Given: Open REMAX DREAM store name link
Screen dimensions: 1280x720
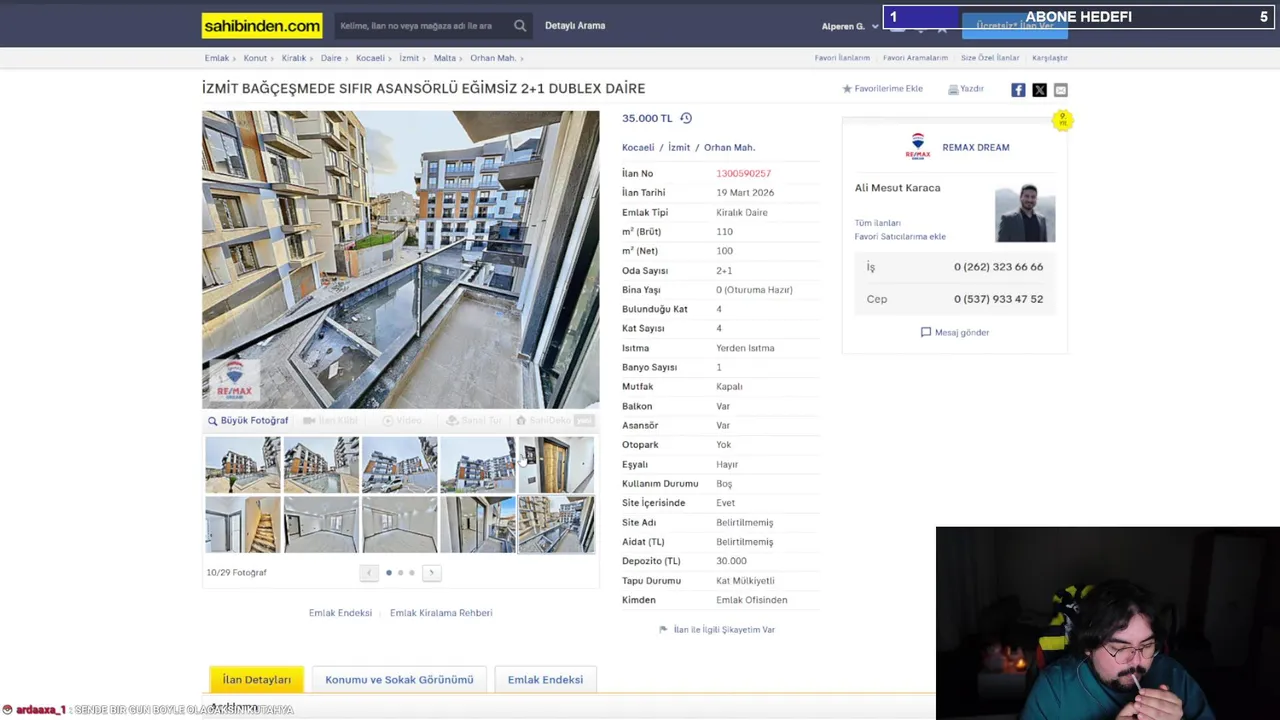Looking at the screenshot, I should point(975,147).
